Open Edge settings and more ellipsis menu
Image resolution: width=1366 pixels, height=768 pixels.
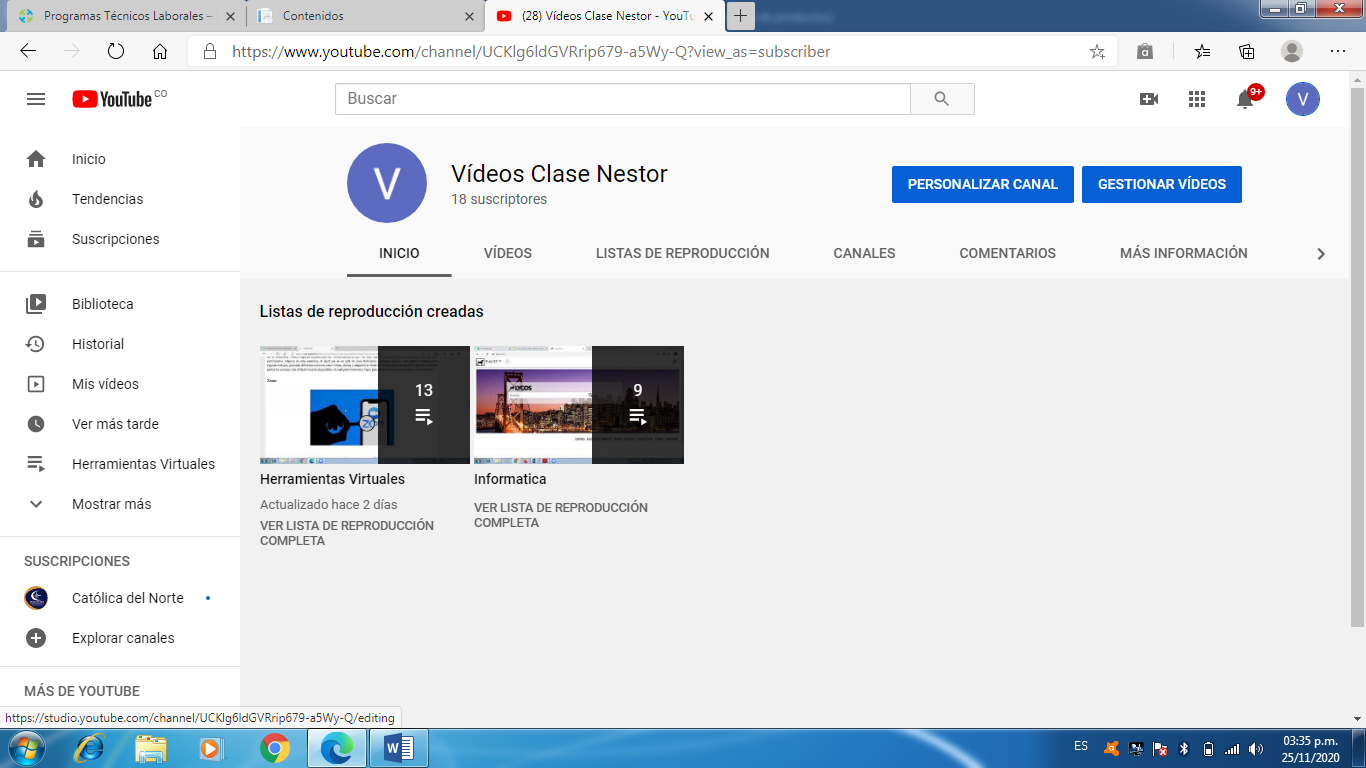coord(1337,52)
